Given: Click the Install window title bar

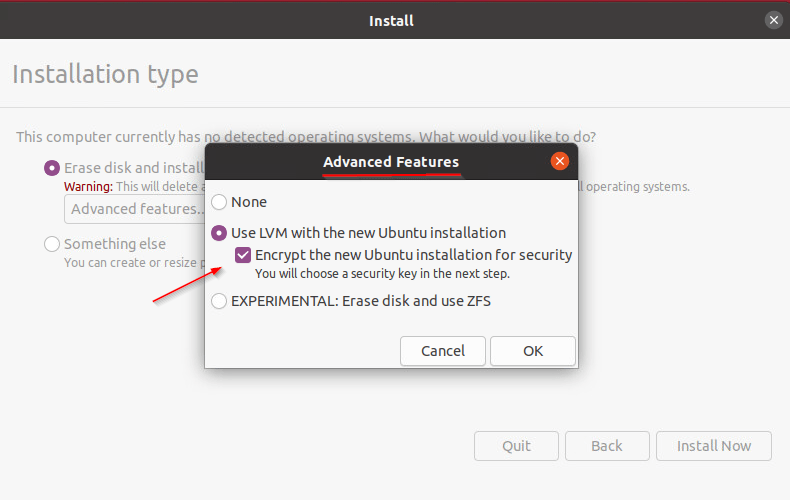Looking at the screenshot, I should click(x=391, y=20).
